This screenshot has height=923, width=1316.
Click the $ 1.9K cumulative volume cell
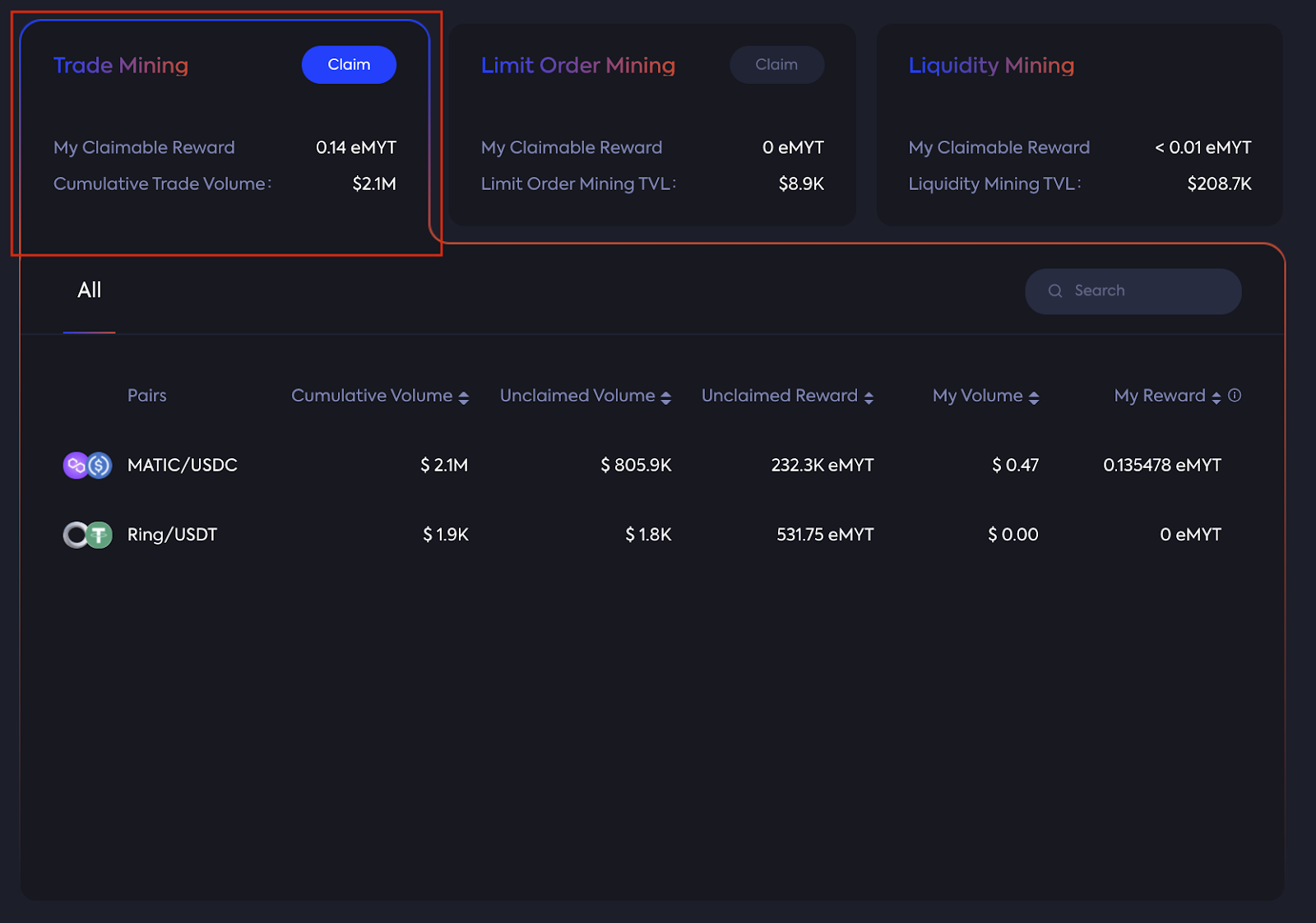(446, 535)
